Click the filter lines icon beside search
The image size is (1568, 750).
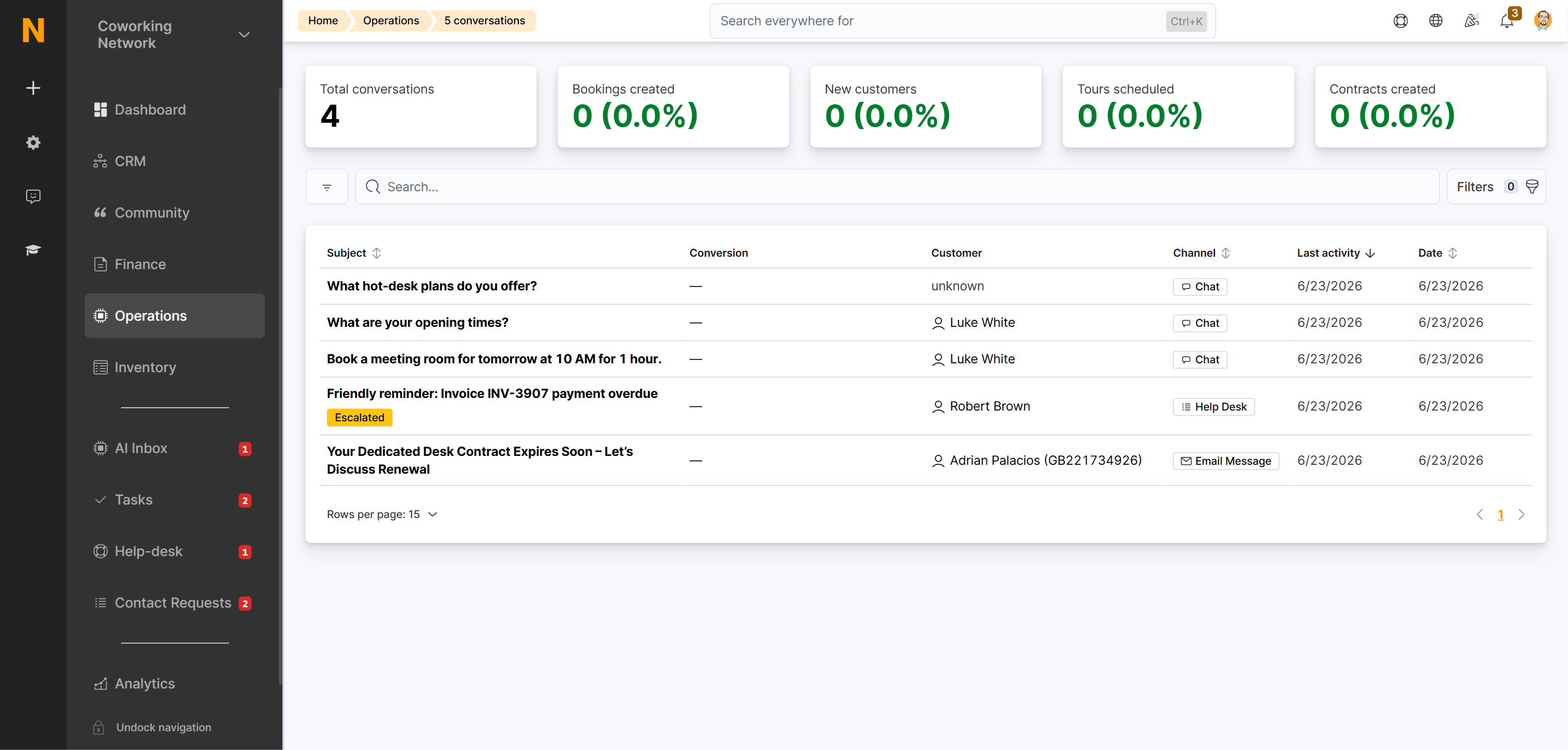[x=327, y=187]
